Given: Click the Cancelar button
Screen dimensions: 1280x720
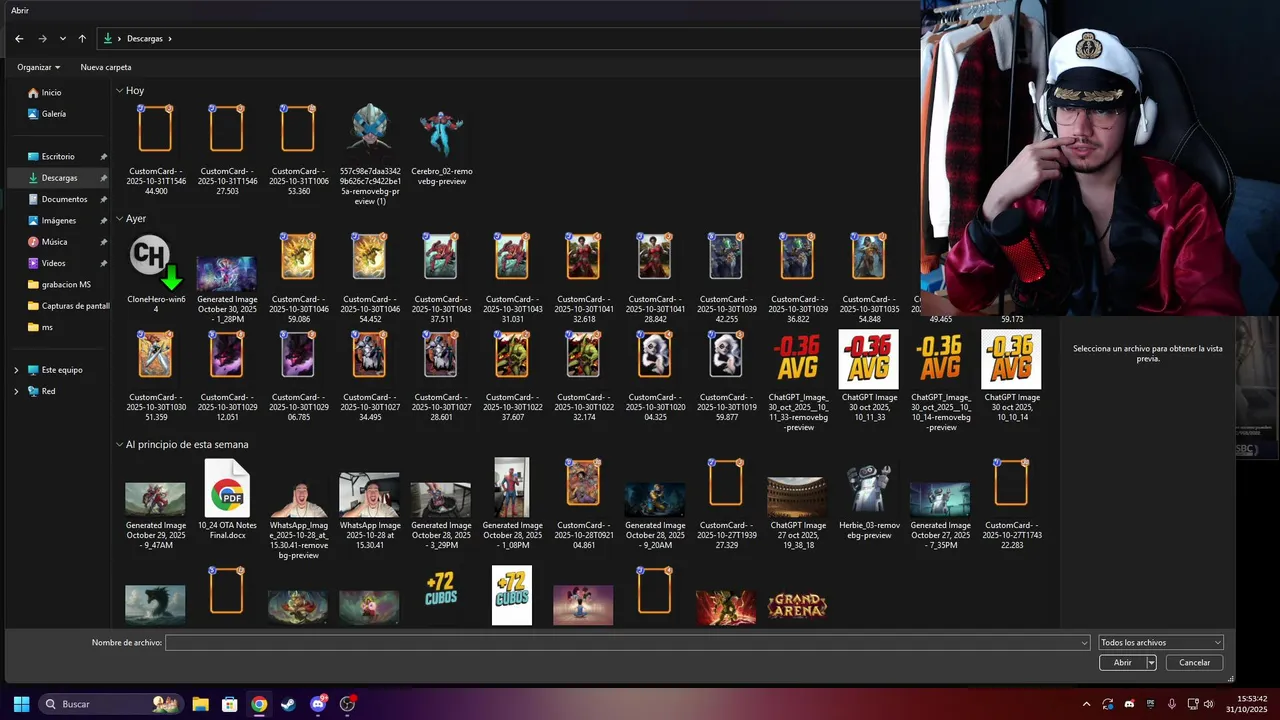Looking at the screenshot, I should [x=1194, y=662].
